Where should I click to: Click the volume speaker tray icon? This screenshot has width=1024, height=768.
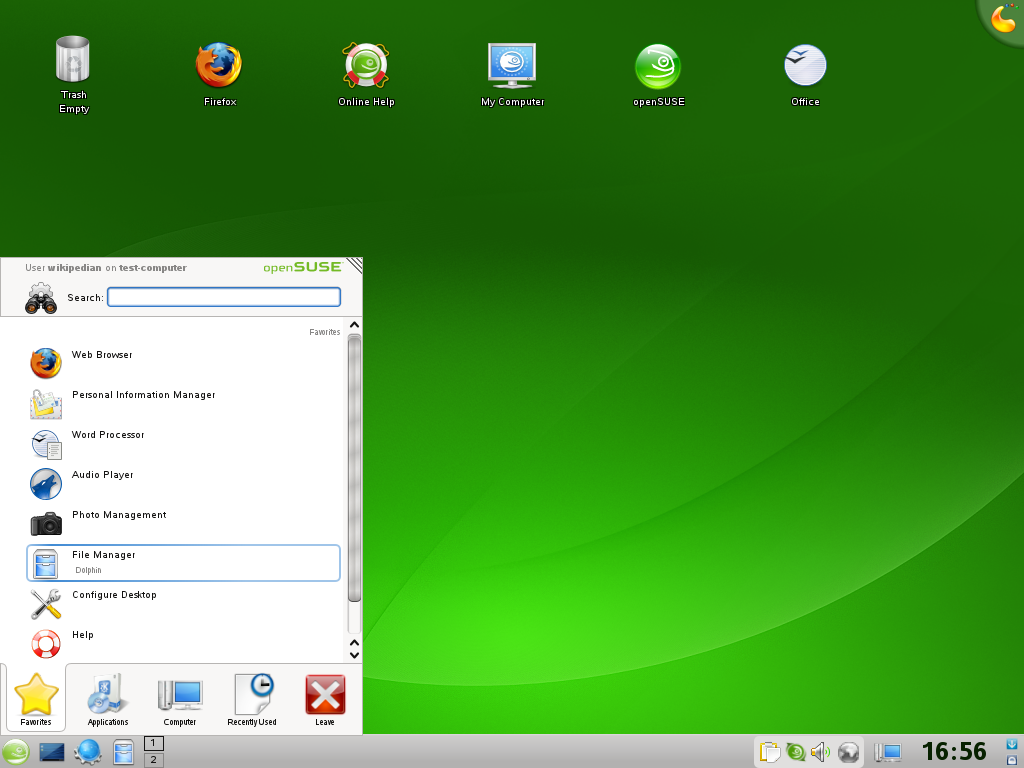[x=821, y=752]
